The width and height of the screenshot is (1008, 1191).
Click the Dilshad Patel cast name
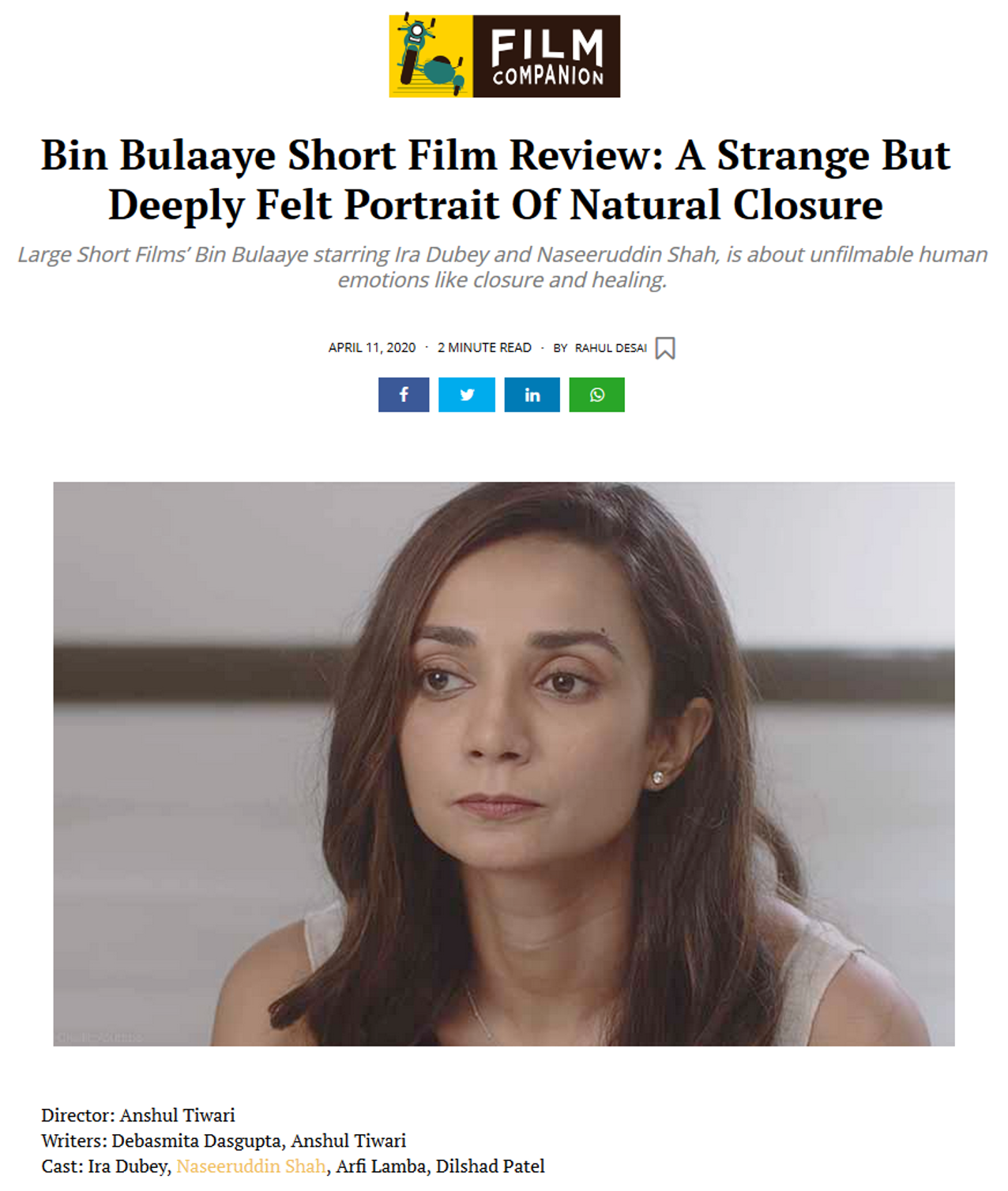pyautogui.click(x=491, y=1167)
